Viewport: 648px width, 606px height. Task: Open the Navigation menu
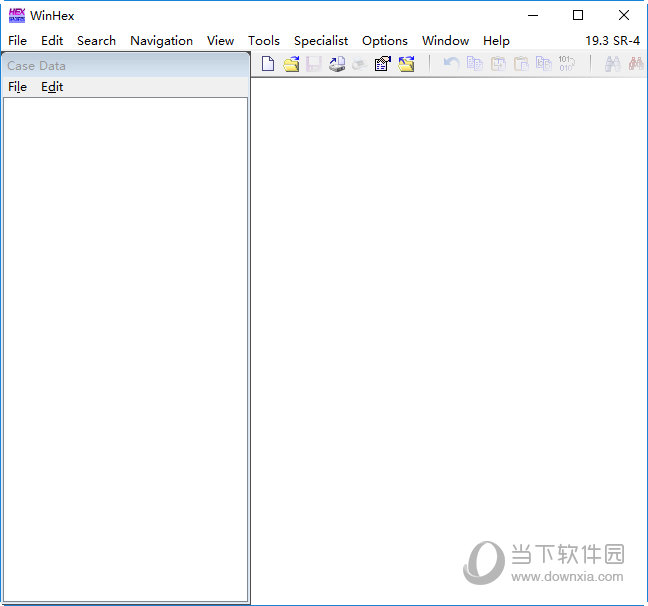coord(162,41)
